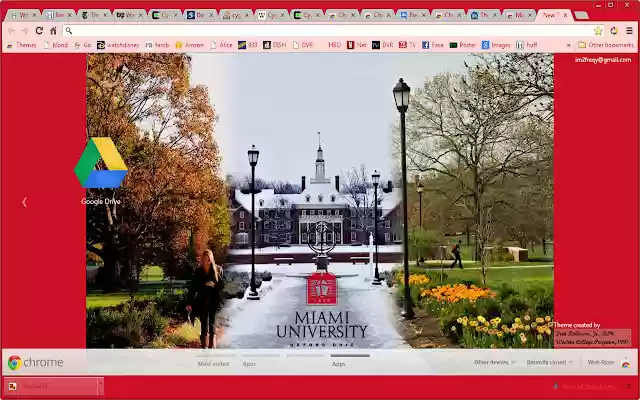Open the ferob bookmark
The image size is (640, 400).
click(157, 45)
